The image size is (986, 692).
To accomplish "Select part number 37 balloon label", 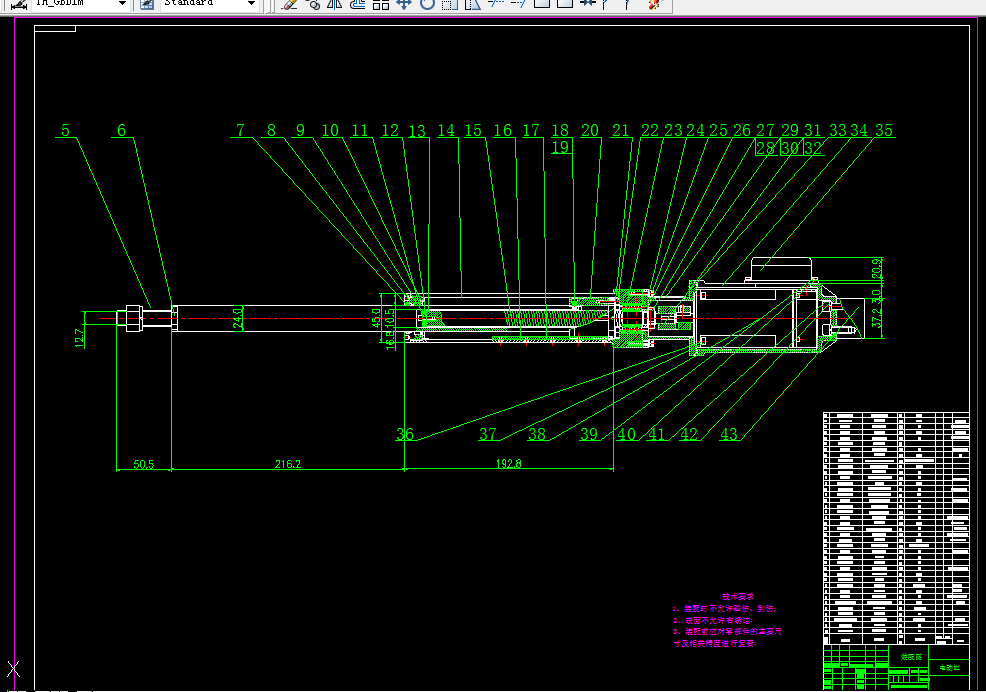I will click(488, 434).
